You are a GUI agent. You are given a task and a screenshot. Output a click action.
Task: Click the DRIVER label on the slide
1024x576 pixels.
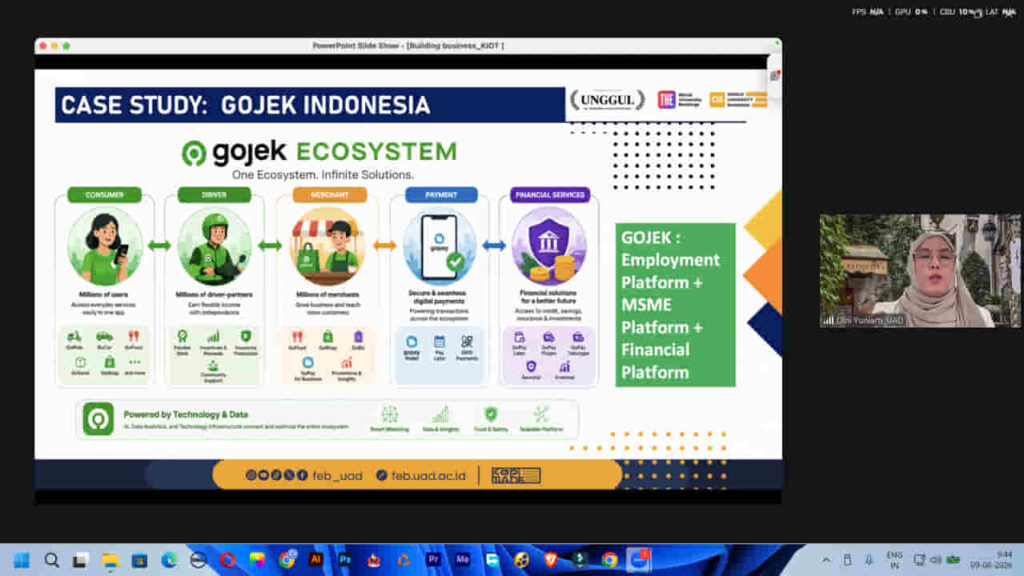214,195
